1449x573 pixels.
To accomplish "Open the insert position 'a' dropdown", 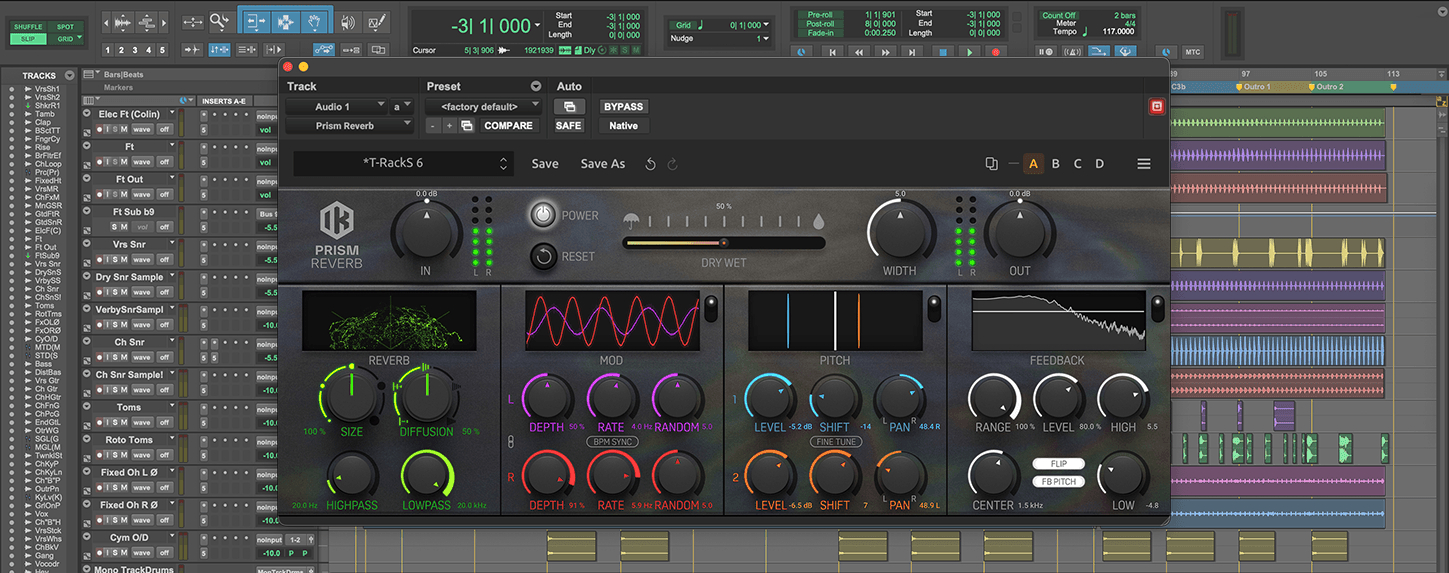I will (x=402, y=106).
